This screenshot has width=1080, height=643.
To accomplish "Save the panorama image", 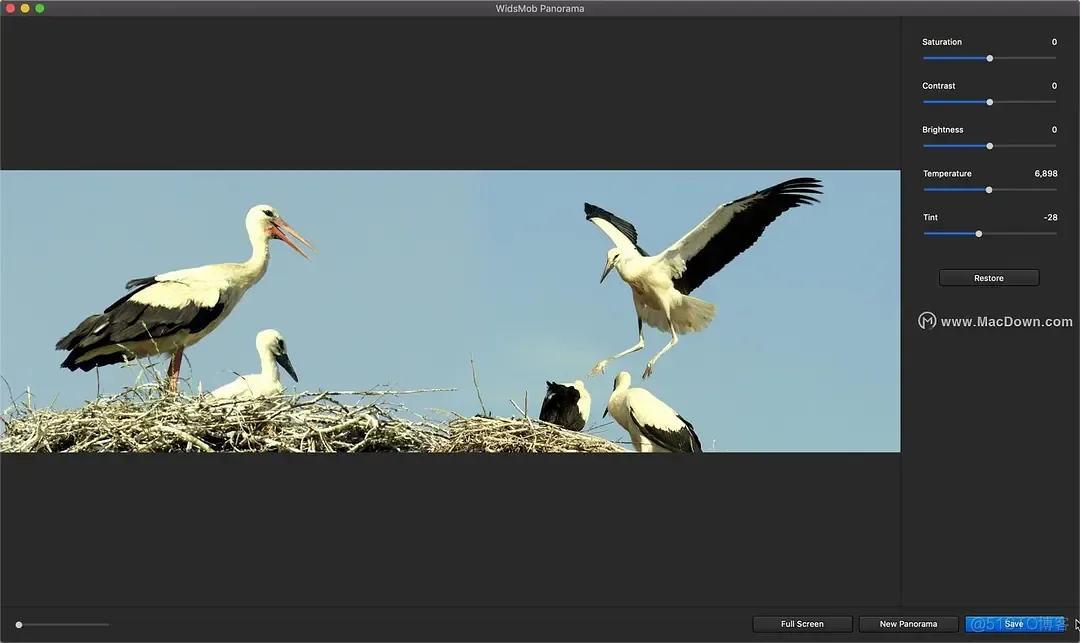I will pos(1015,624).
